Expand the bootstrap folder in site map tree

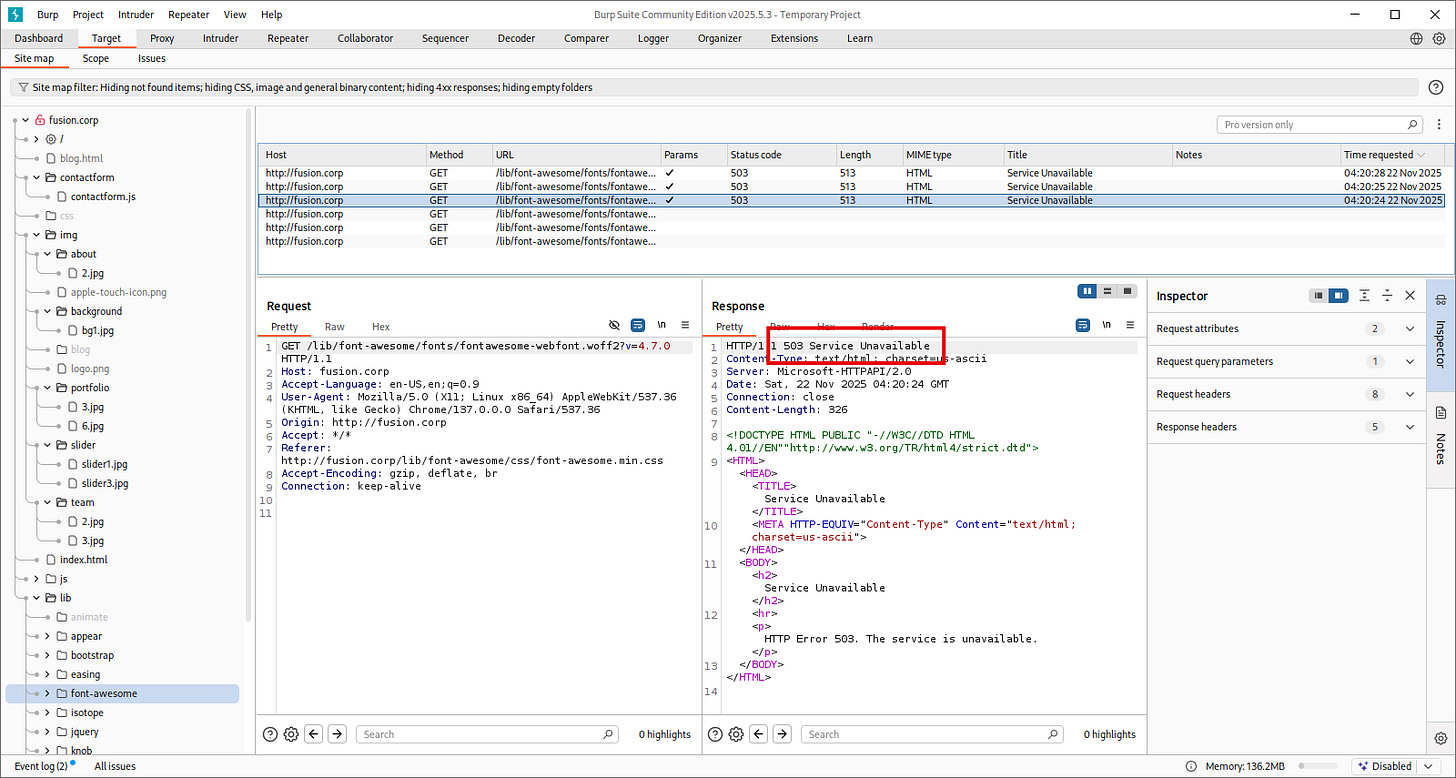pos(47,655)
